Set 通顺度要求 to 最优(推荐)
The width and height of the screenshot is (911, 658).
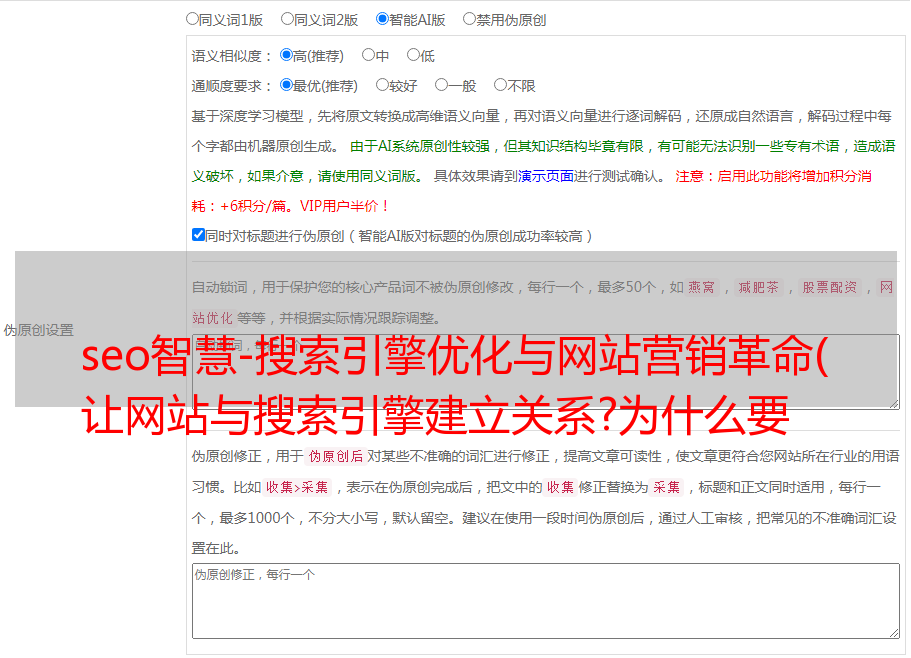pyautogui.click(x=286, y=85)
